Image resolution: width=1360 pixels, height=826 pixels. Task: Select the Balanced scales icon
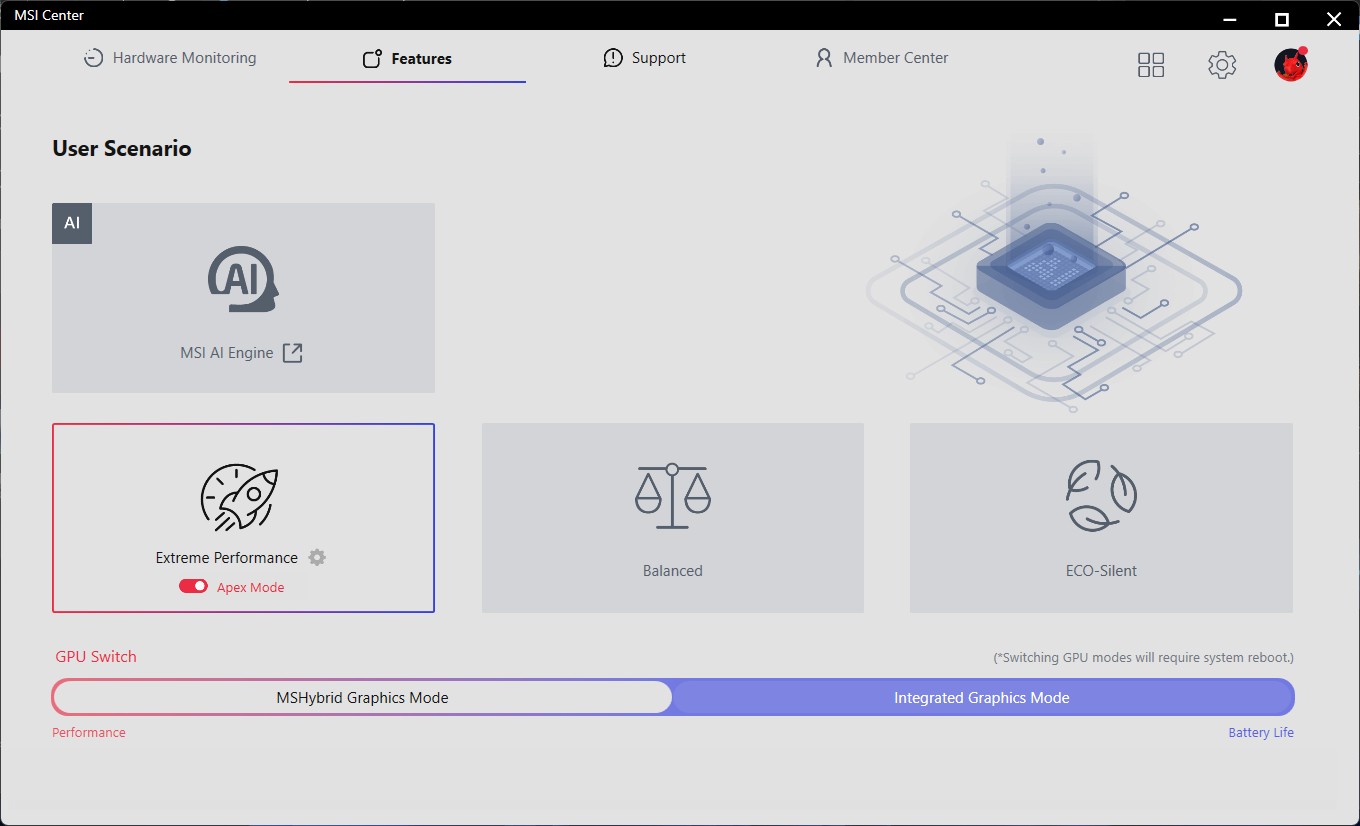point(673,496)
